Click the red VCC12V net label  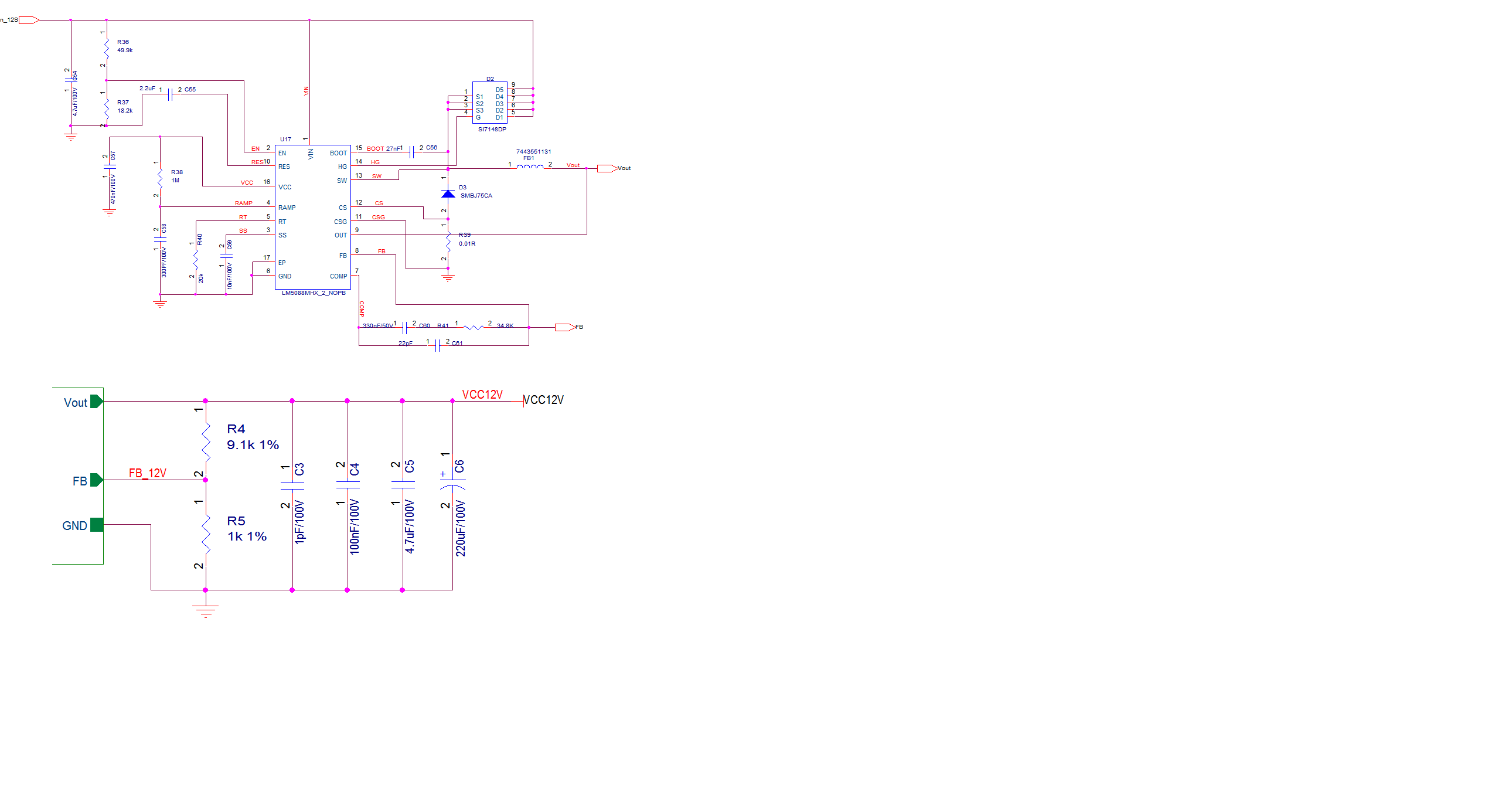click(x=482, y=395)
